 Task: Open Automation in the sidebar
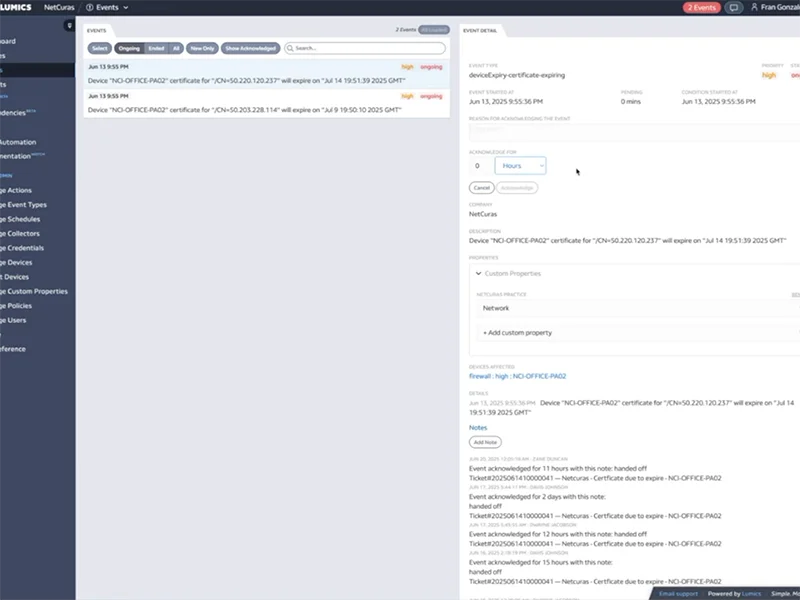(18, 142)
